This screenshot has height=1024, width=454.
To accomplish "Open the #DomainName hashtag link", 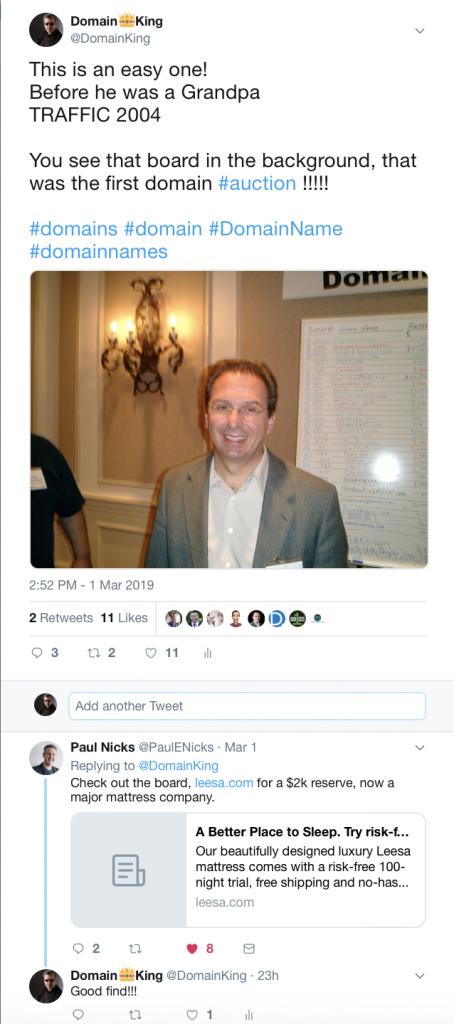I will [276, 229].
